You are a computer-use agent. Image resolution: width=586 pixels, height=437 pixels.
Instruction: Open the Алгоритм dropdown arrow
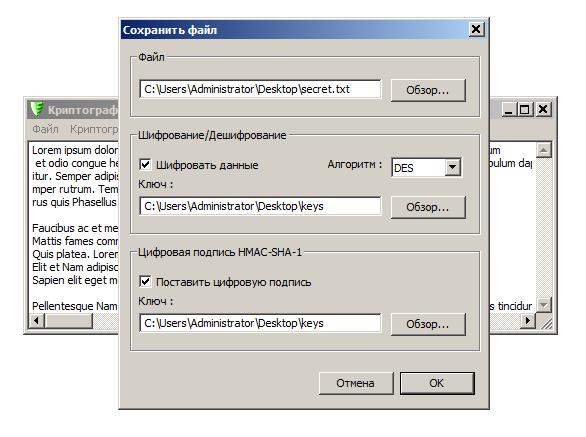[x=453, y=167]
